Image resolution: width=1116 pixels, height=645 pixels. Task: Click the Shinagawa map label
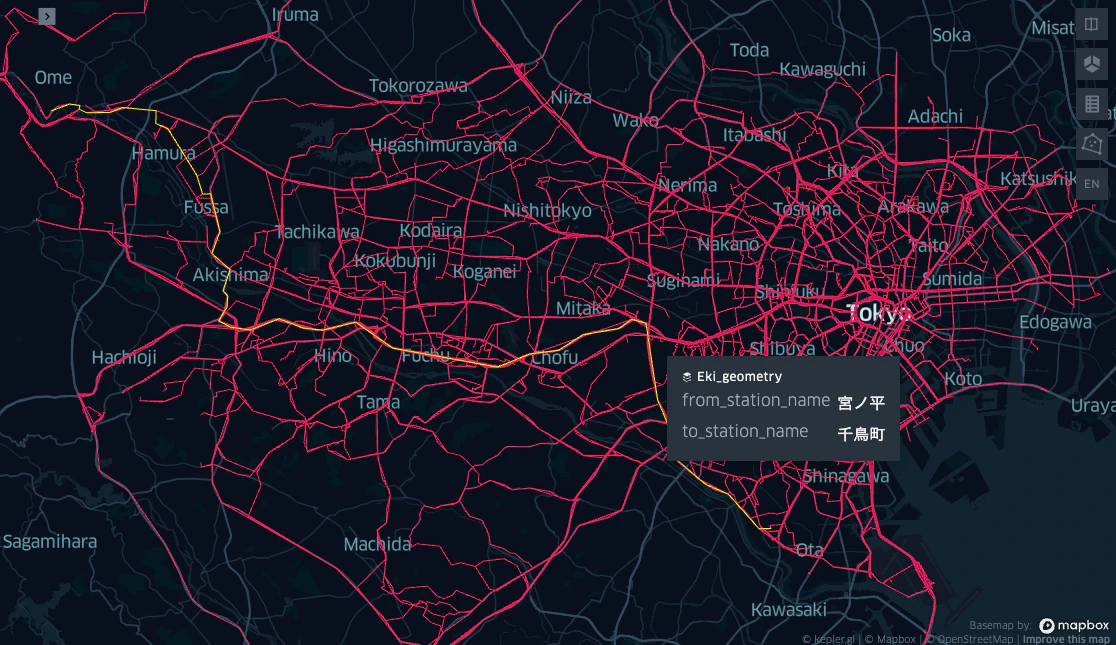(x=846, y=476)
